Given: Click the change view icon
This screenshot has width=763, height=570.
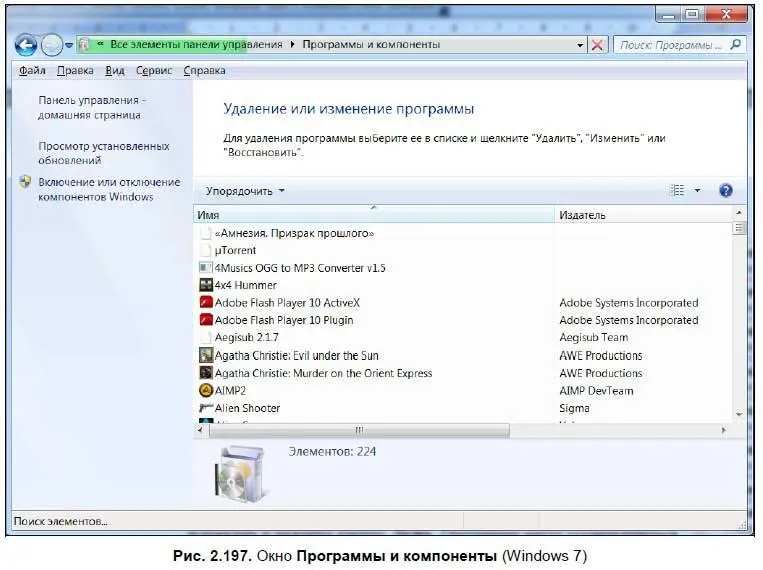Looking at the screenshot, I should (x=677, y=190).
